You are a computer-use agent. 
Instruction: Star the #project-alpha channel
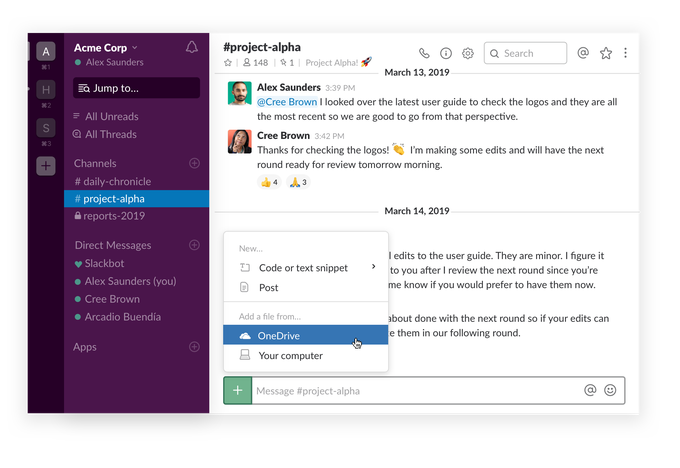pos(228,63)
